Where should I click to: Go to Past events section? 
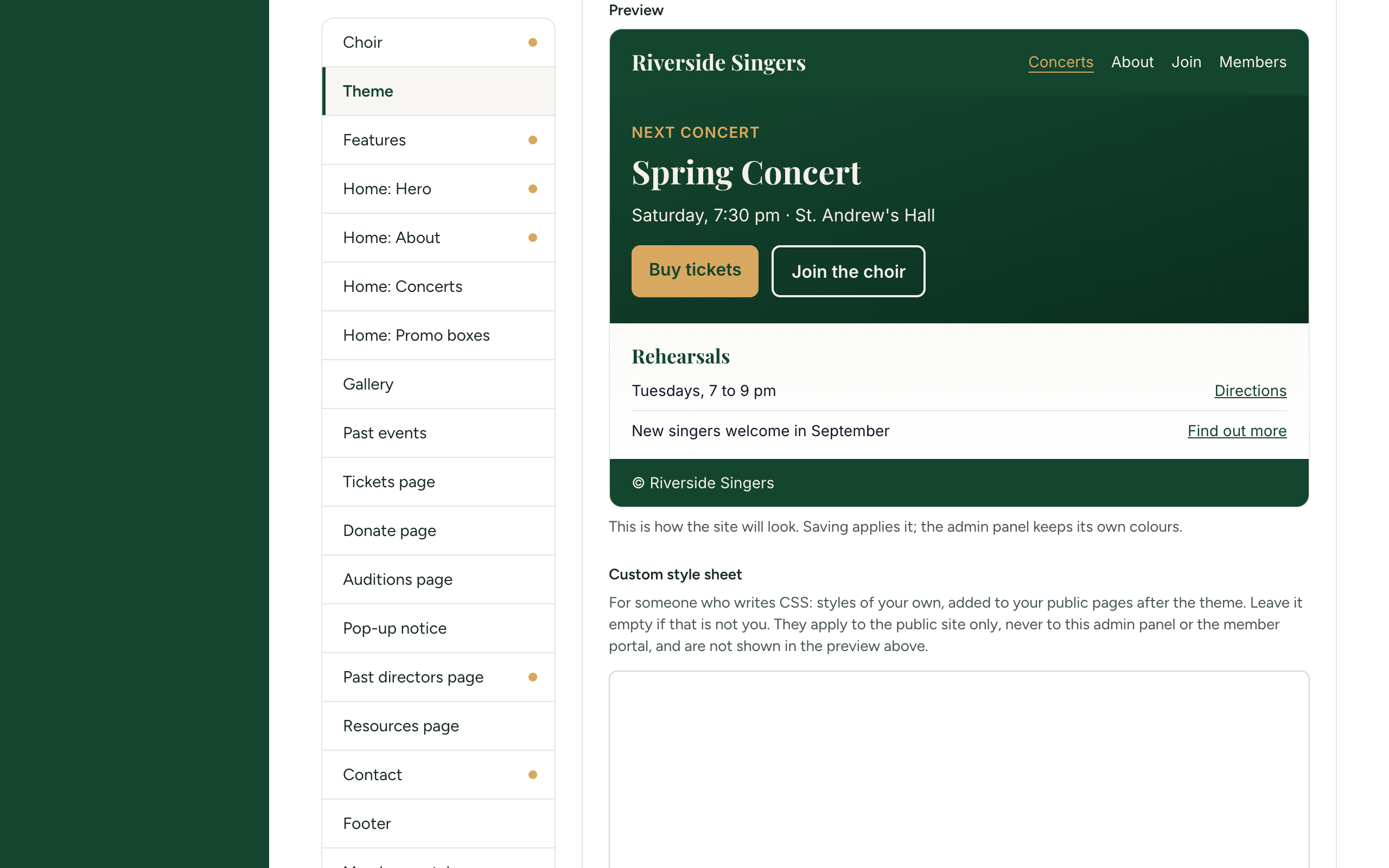[x=438, y=433]
